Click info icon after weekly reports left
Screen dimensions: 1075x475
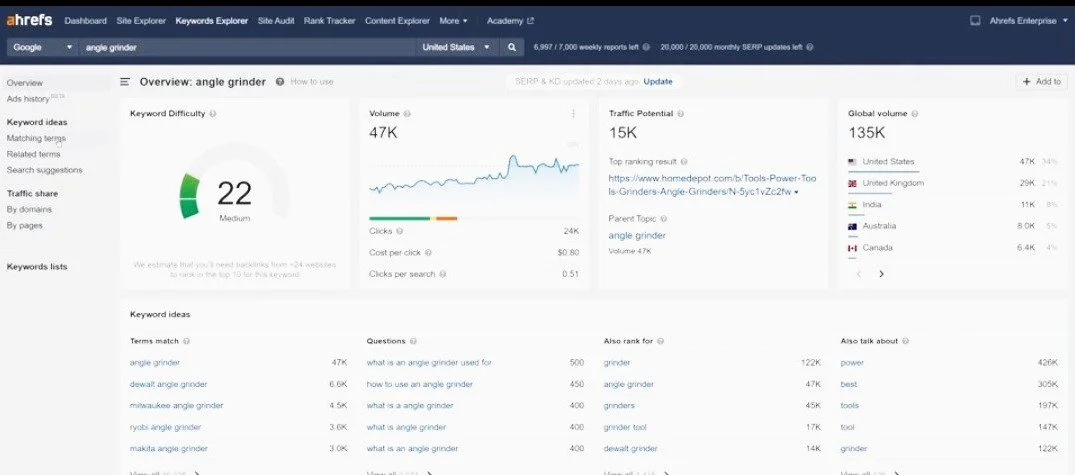(646, 47)
